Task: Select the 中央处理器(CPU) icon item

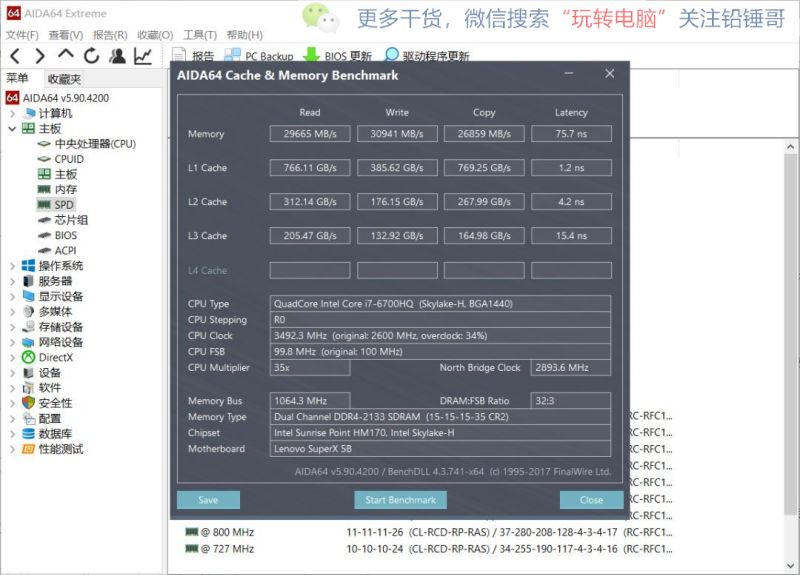Action: pyautogui.click(x=44, y=144)
